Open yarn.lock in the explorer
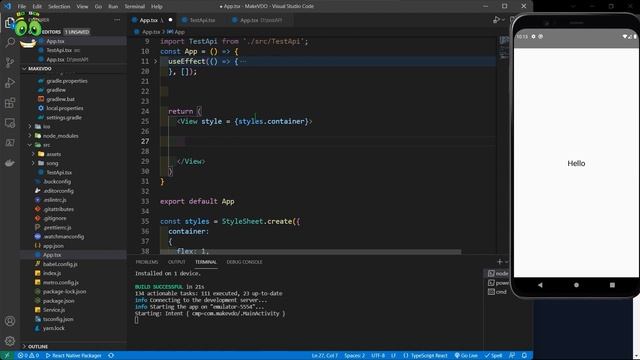This screenshot has height=360, width=640. (x=53, y=328)
